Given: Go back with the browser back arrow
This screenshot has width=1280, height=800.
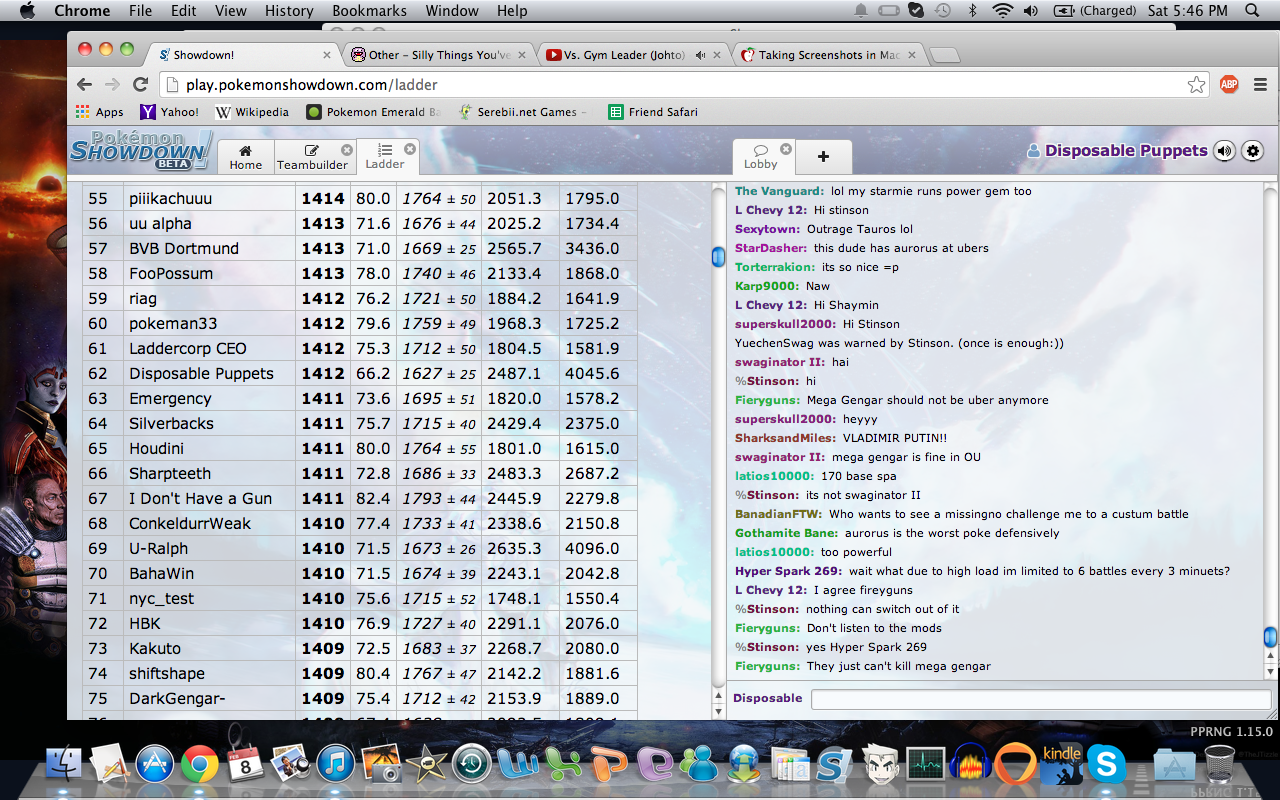Looking at the screenshot, I should 84,85.
